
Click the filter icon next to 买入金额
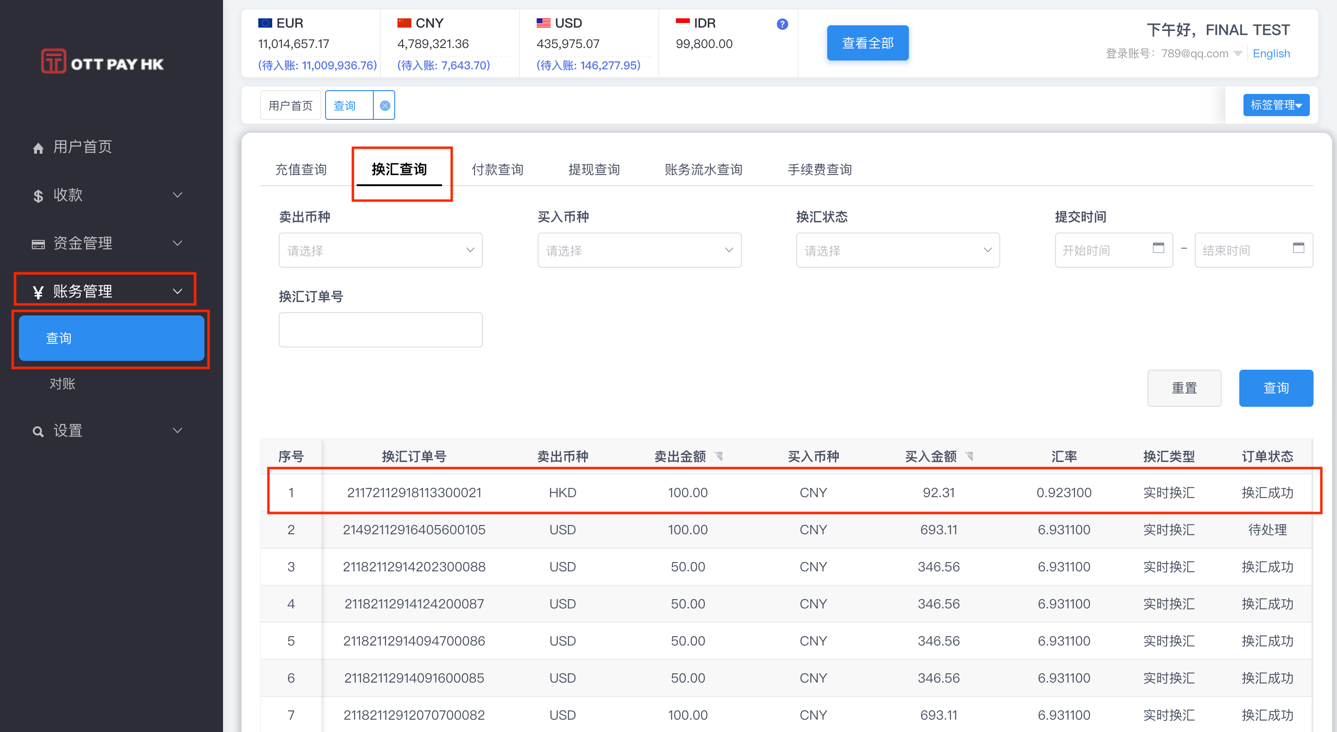[969, 457]
